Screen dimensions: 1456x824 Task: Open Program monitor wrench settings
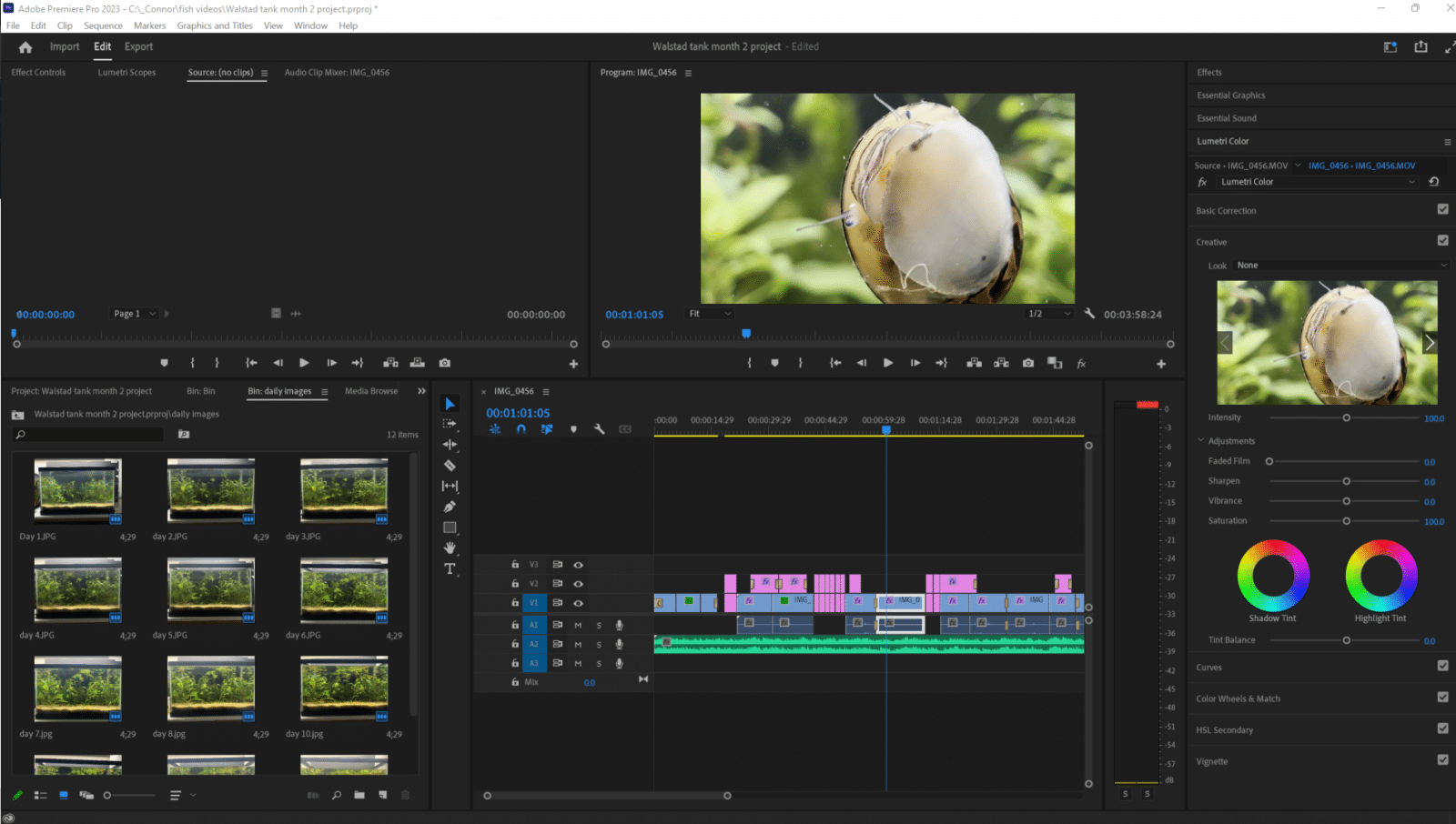coord(1089,314)
